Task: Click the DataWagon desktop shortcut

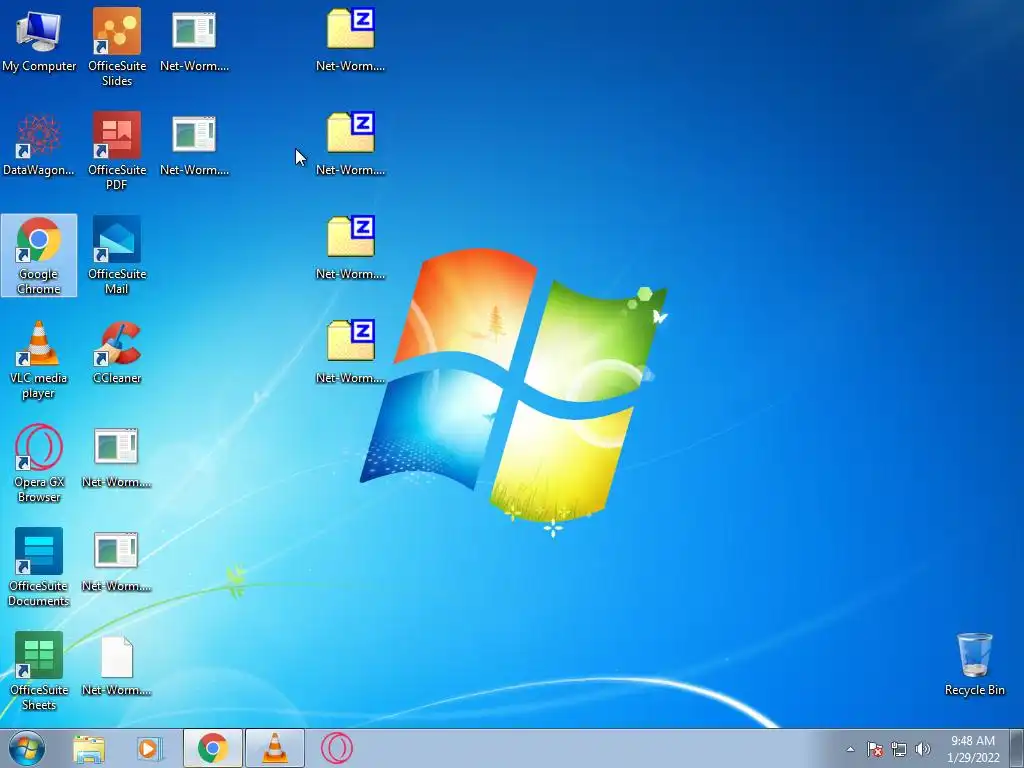Action: pos(39,145)
